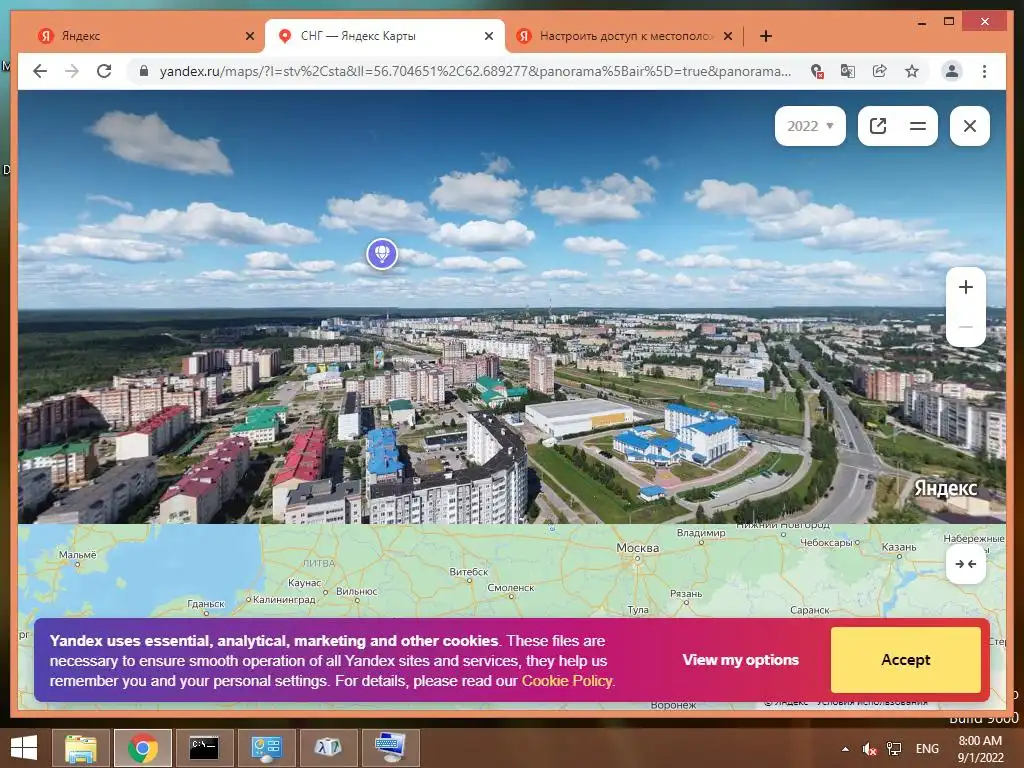Image resolution: width=1024 pixels, height=768 pixels.
Task: Click the yandex.ru address bar
Action: point(475,71)
